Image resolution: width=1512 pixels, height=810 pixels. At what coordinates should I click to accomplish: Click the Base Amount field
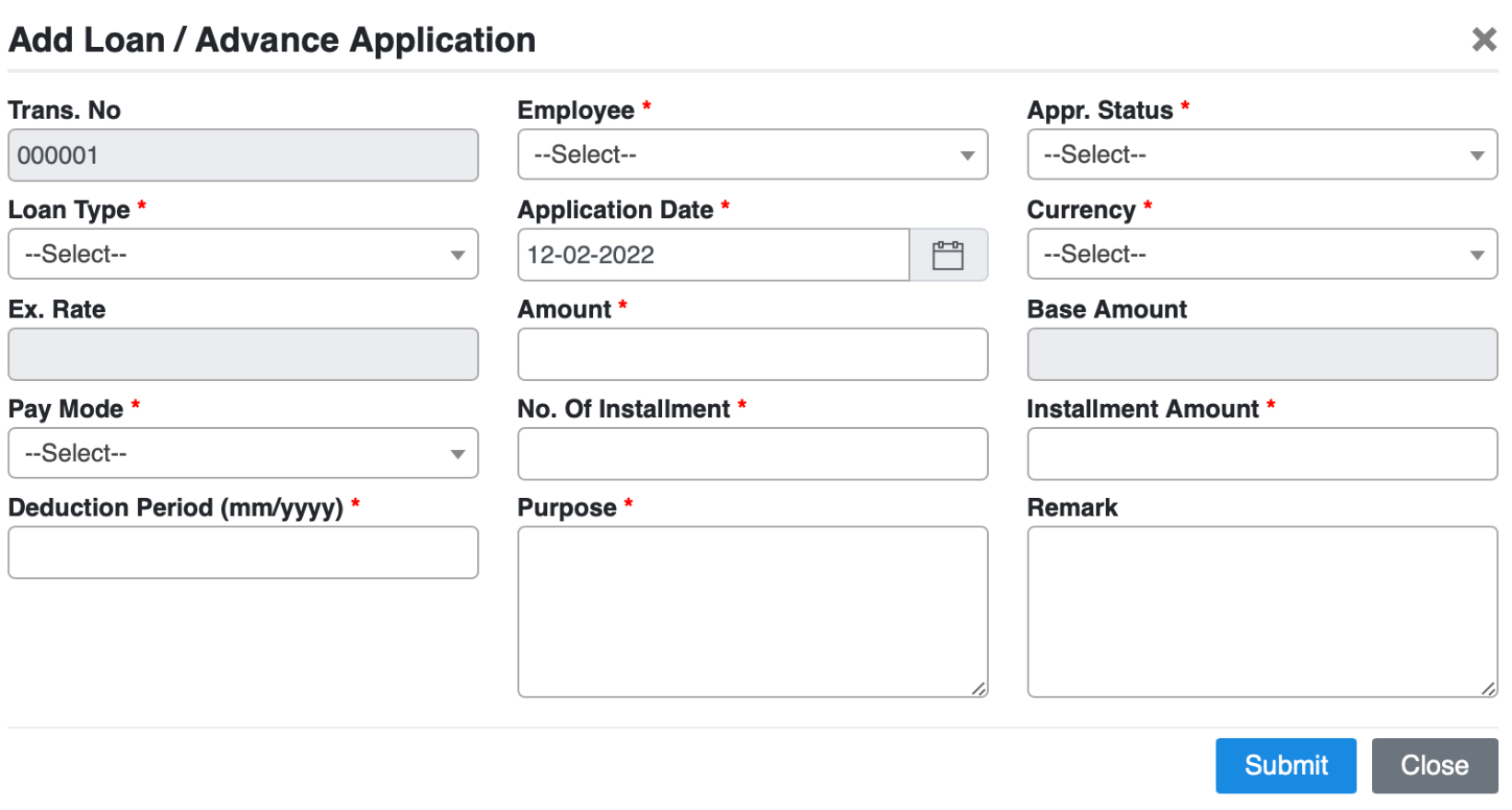tap(1262, 354)
